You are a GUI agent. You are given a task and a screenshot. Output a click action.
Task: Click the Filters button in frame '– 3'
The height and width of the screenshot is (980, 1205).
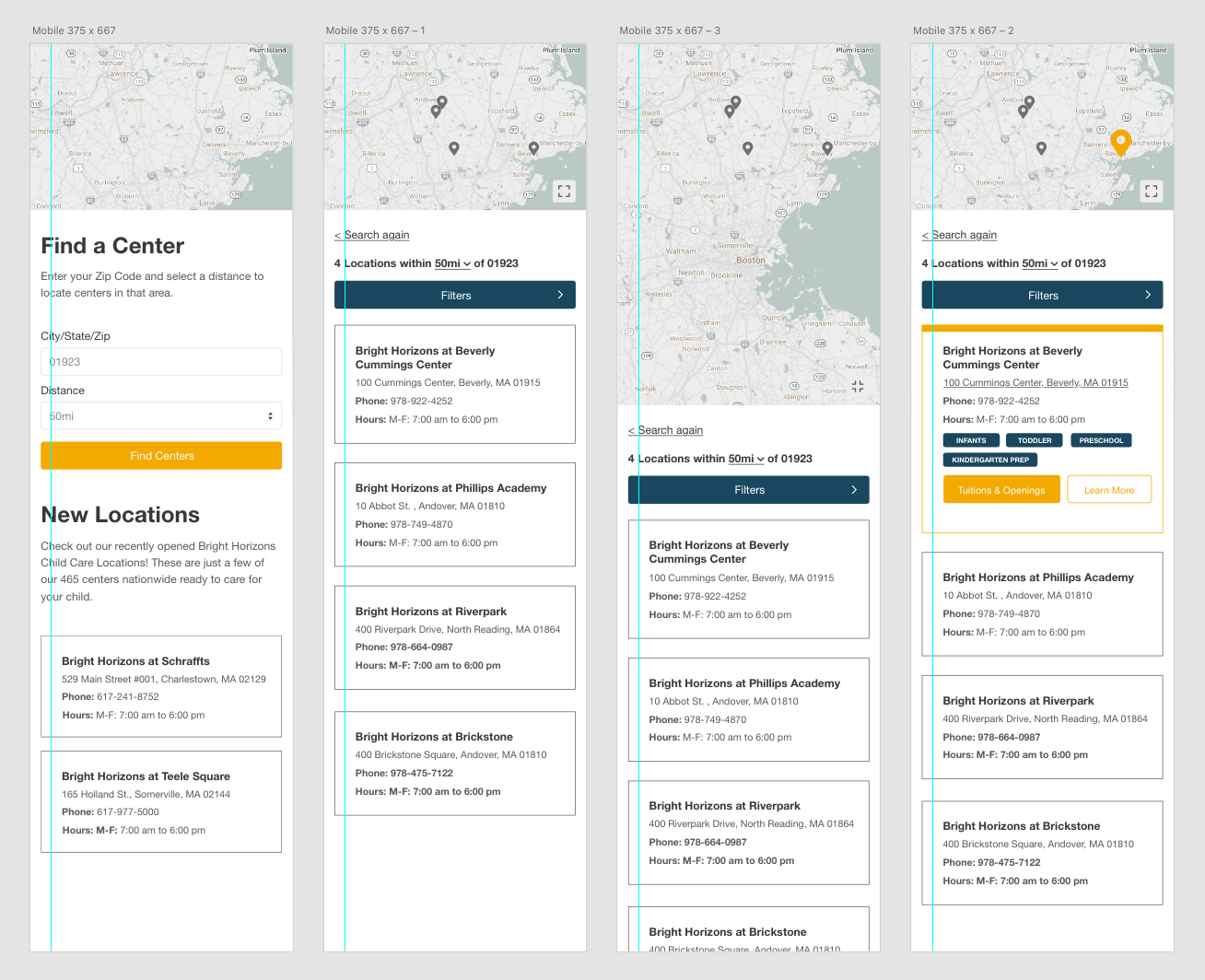click(749, 490)
